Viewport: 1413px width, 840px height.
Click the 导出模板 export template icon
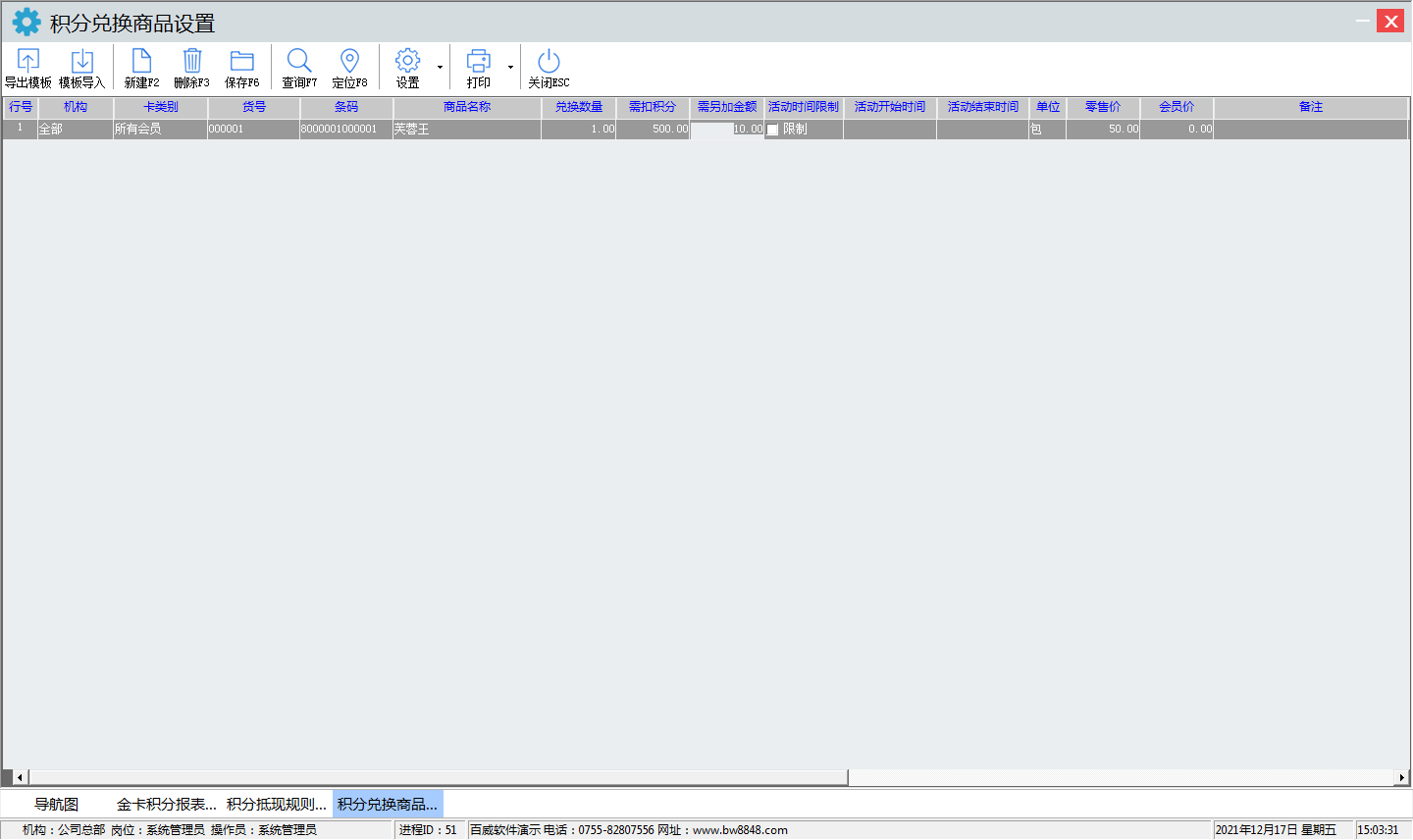28,61
